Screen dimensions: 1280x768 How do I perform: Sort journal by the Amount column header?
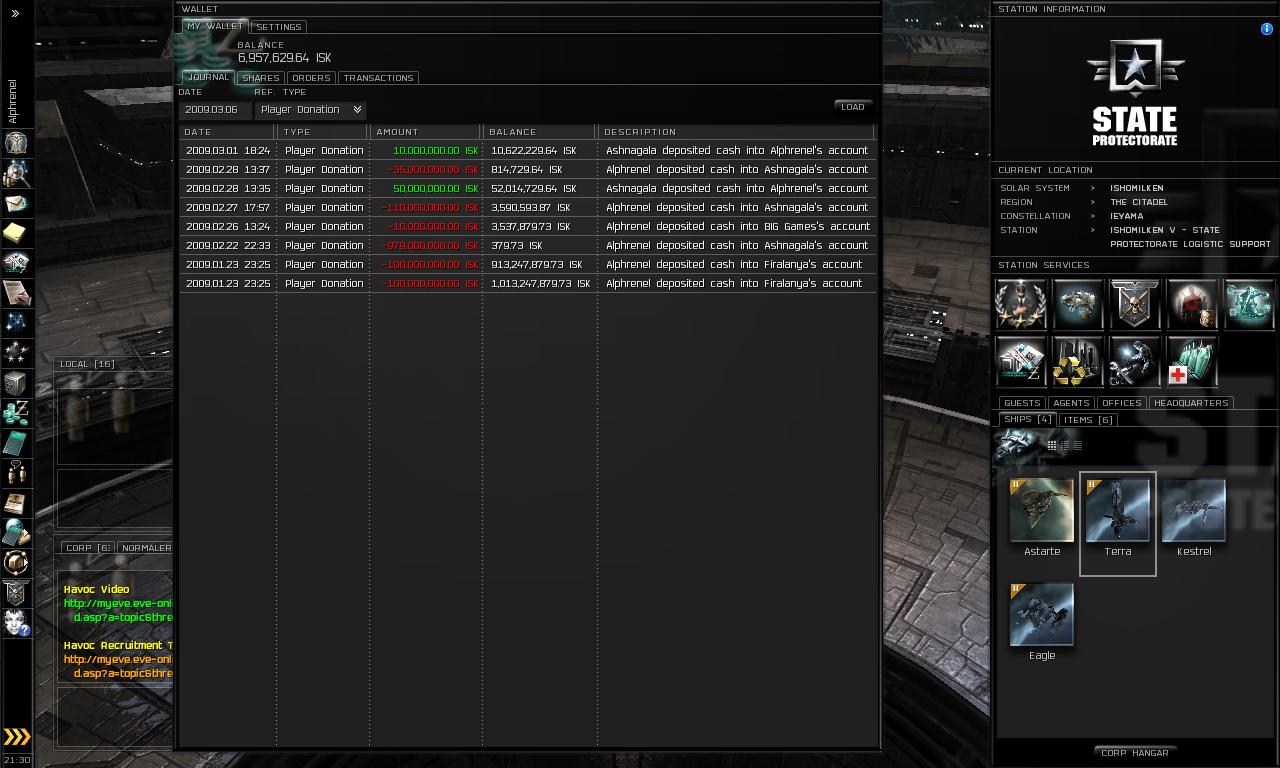click(427, 132)
